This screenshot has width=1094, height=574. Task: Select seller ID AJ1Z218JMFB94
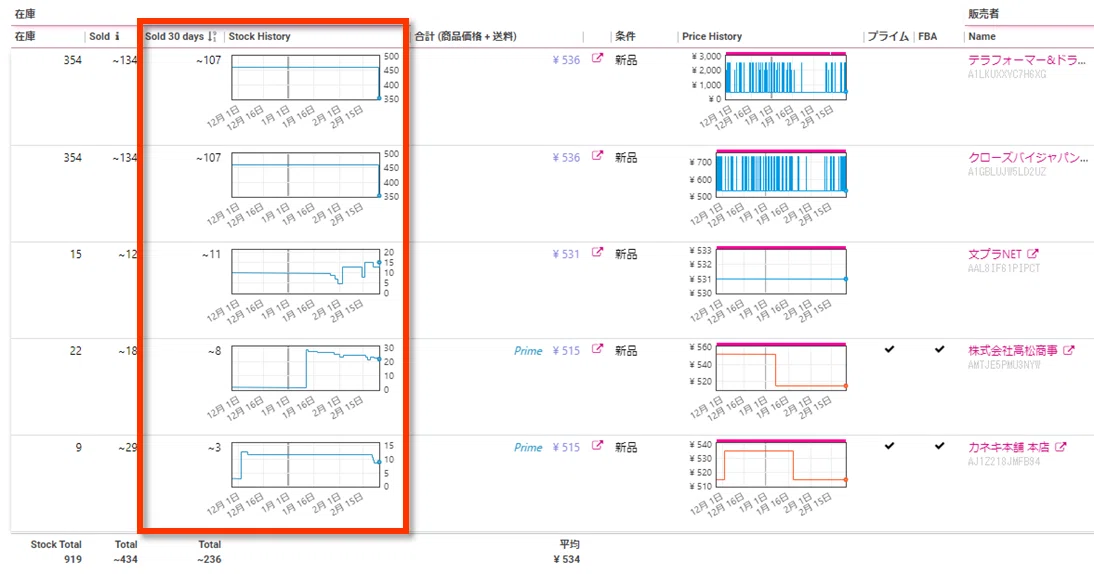pyautogui.click(x=1004, y=461)
